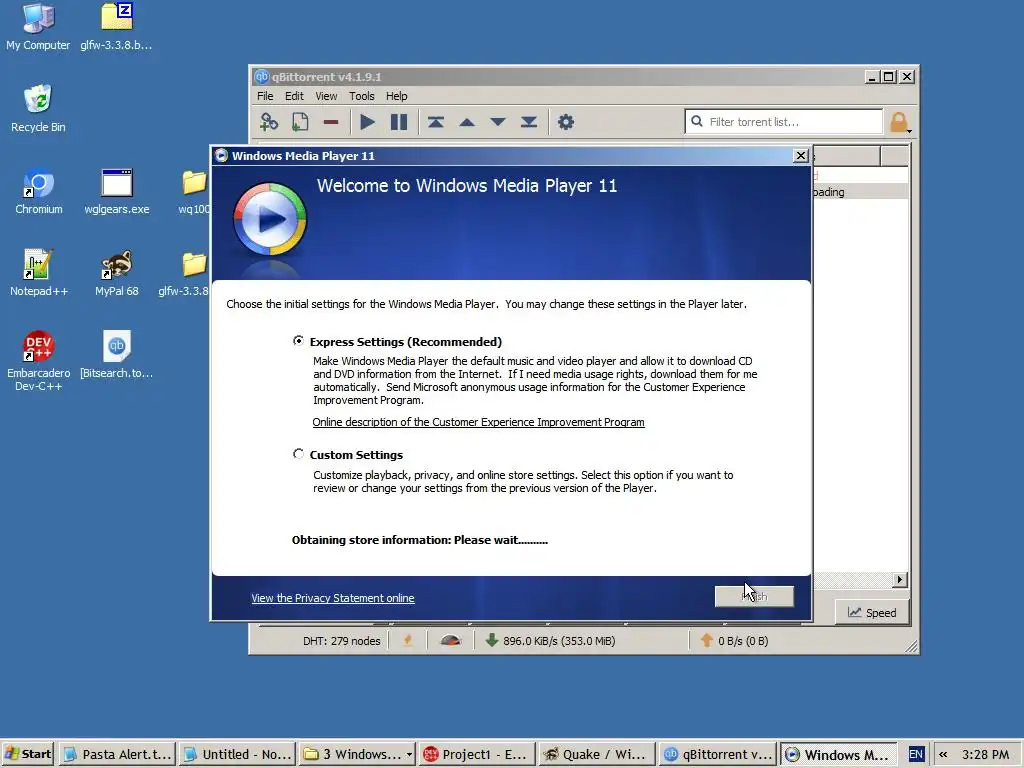Toggle alternative speed limits speedometer icon
The image size is (1024, 768).
451,641
